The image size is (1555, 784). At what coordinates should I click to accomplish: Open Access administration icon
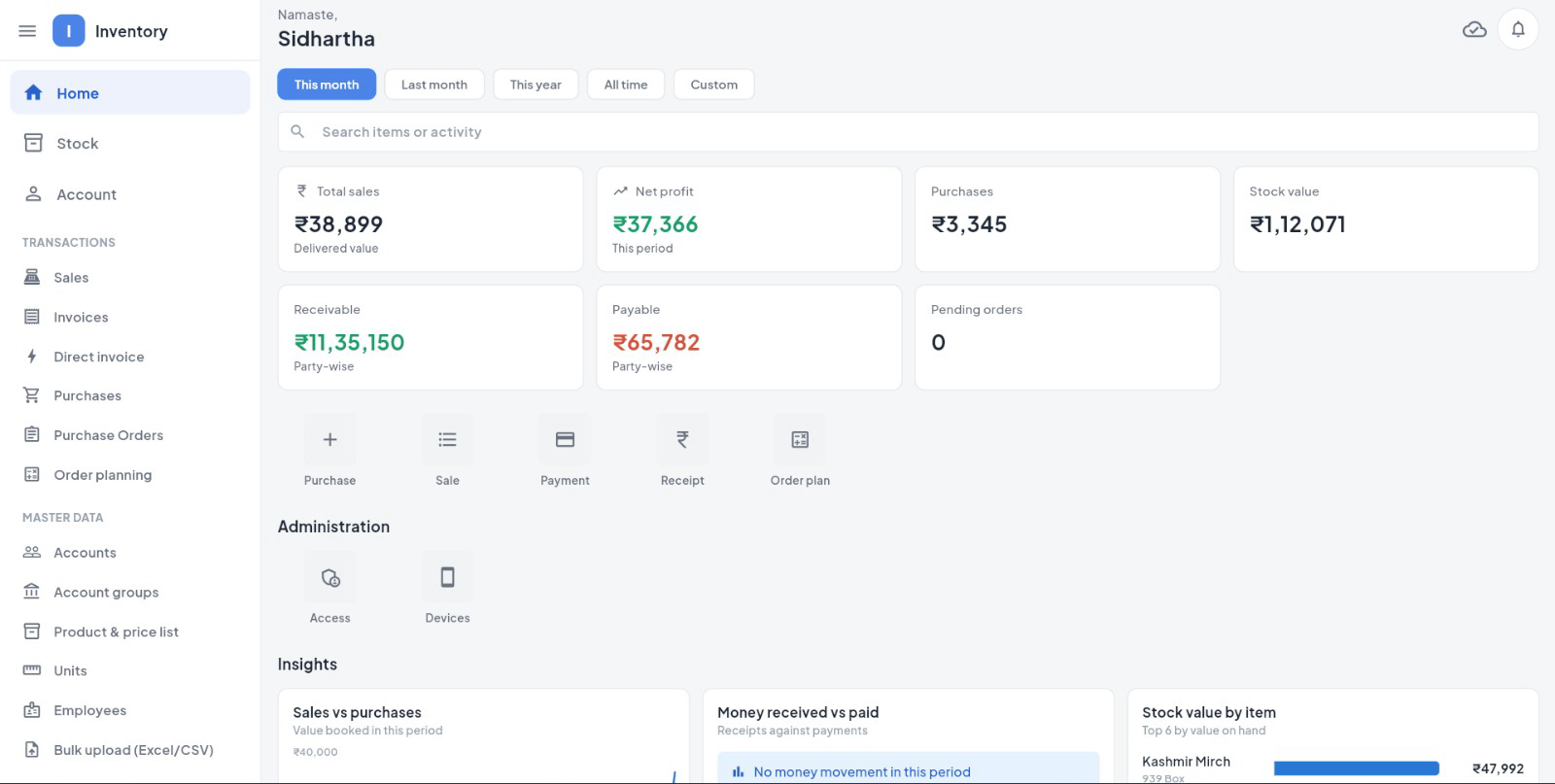coord(329,578)
